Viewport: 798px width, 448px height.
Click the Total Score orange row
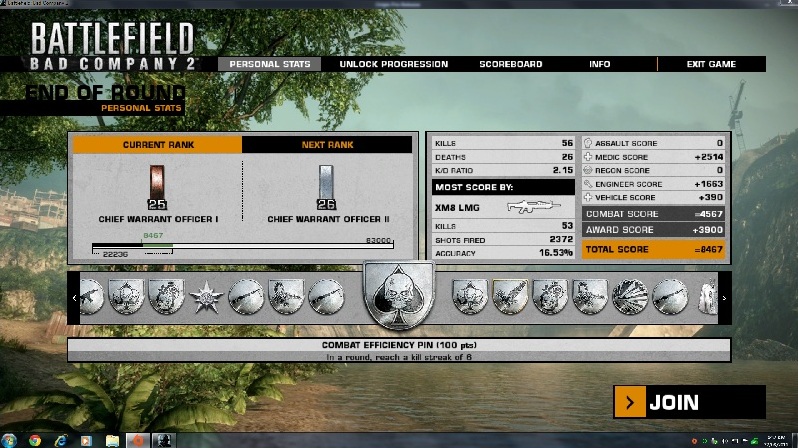[653, 249]
